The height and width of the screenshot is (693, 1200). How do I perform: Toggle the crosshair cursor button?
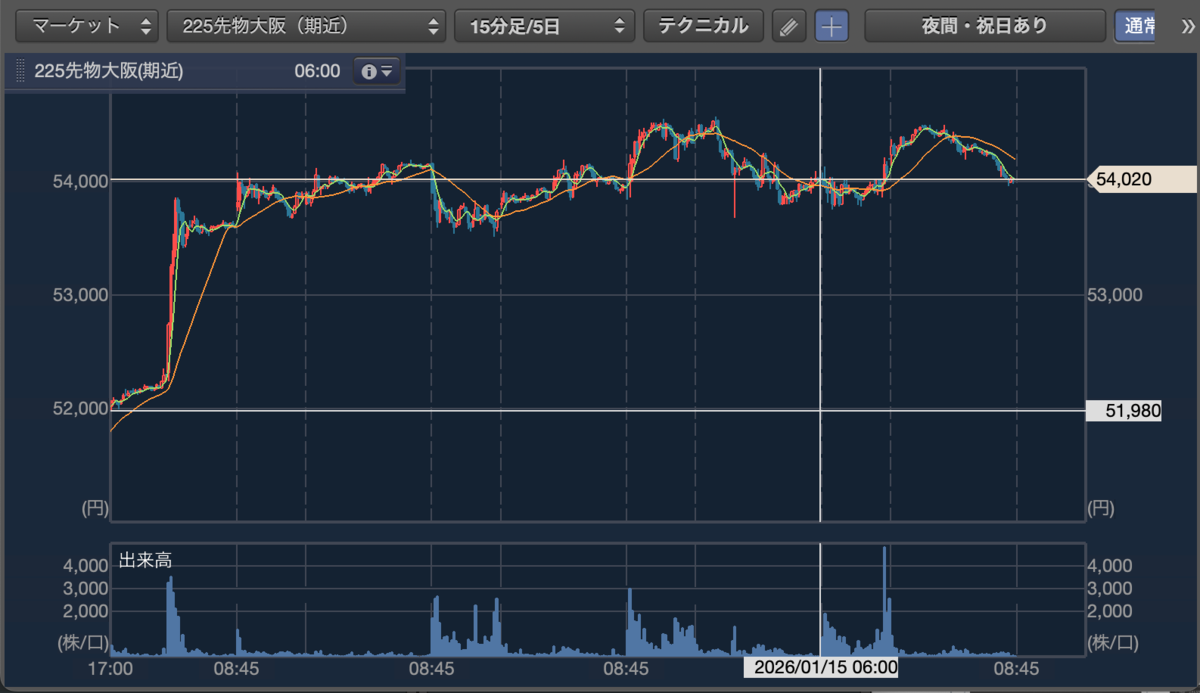click(x=831, y=27)
